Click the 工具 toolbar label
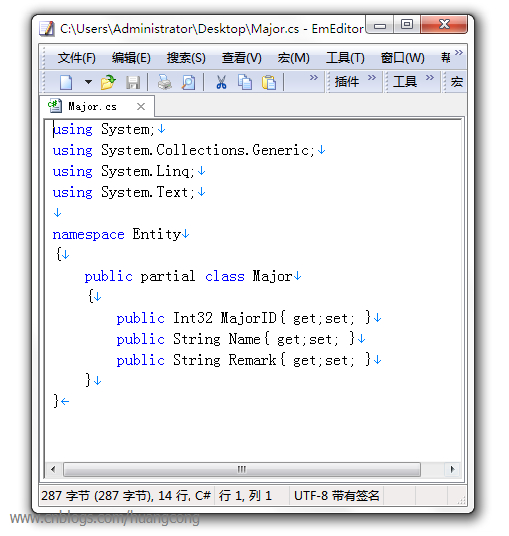The height and width of the screenshot is (536, 509). point(405,82)
